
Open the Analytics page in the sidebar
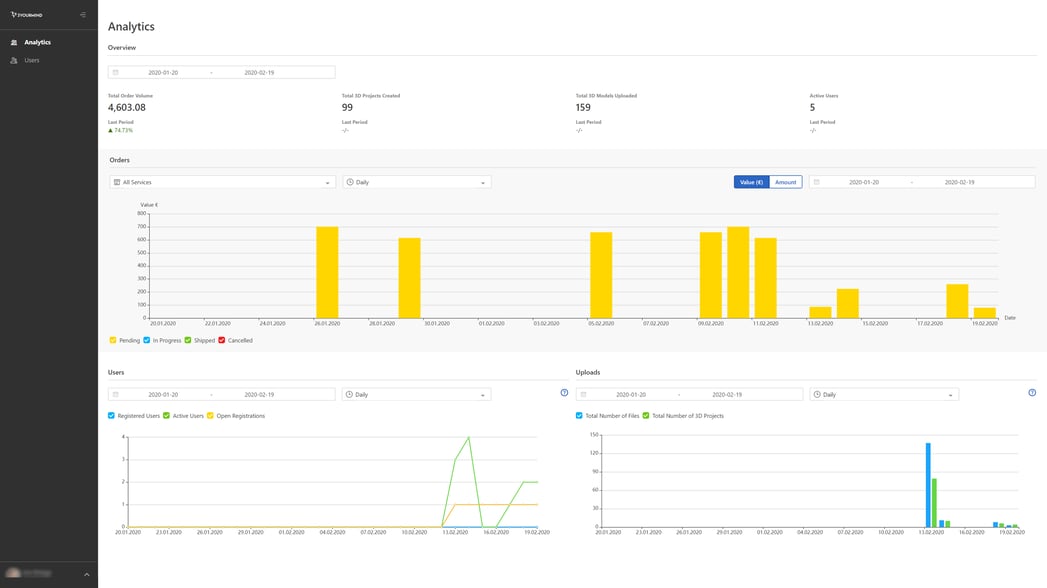pos(37,42)
